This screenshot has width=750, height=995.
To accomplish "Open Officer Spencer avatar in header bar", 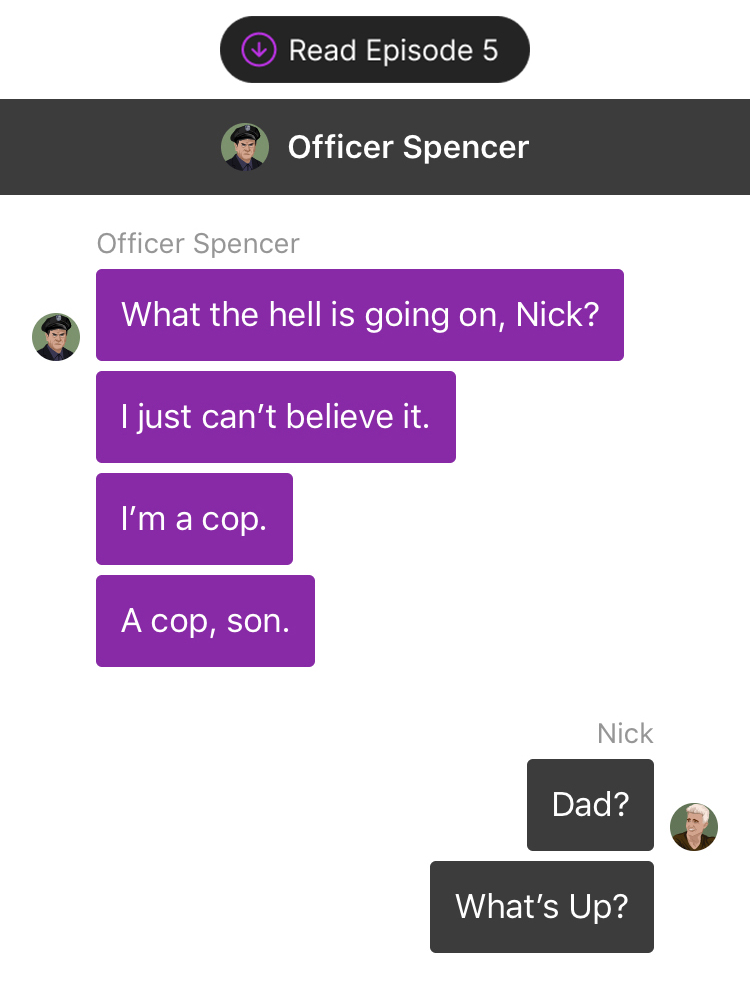I will 245,147.
